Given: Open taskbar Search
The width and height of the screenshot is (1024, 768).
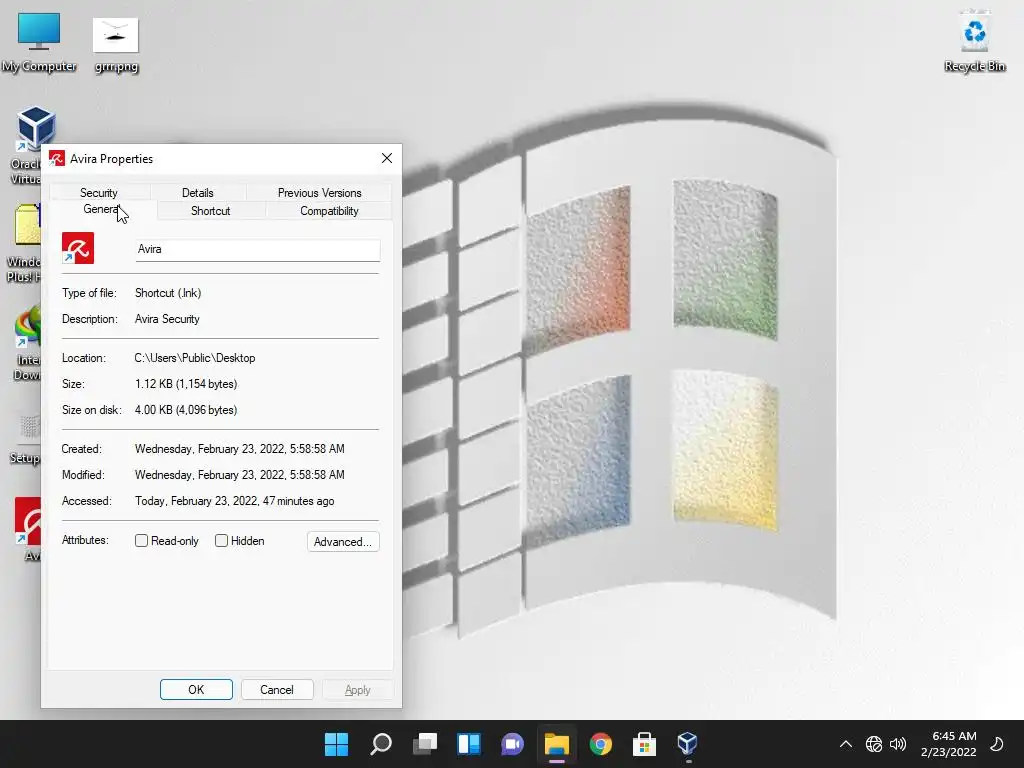Looking at the screenshot, I should coord(381,744).
